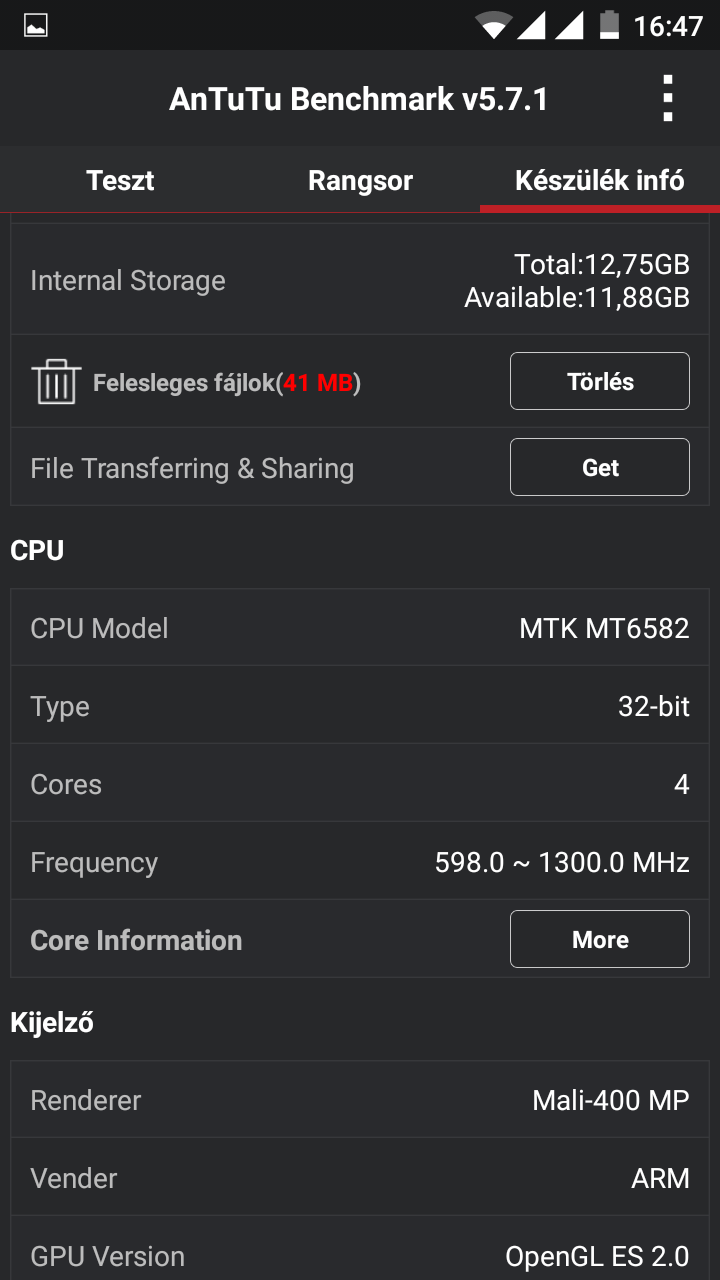Tap the first mobile signal strength icon
Image resolution: width=720 pixels, height=1280 pixels.
click(x=531, y=25)
